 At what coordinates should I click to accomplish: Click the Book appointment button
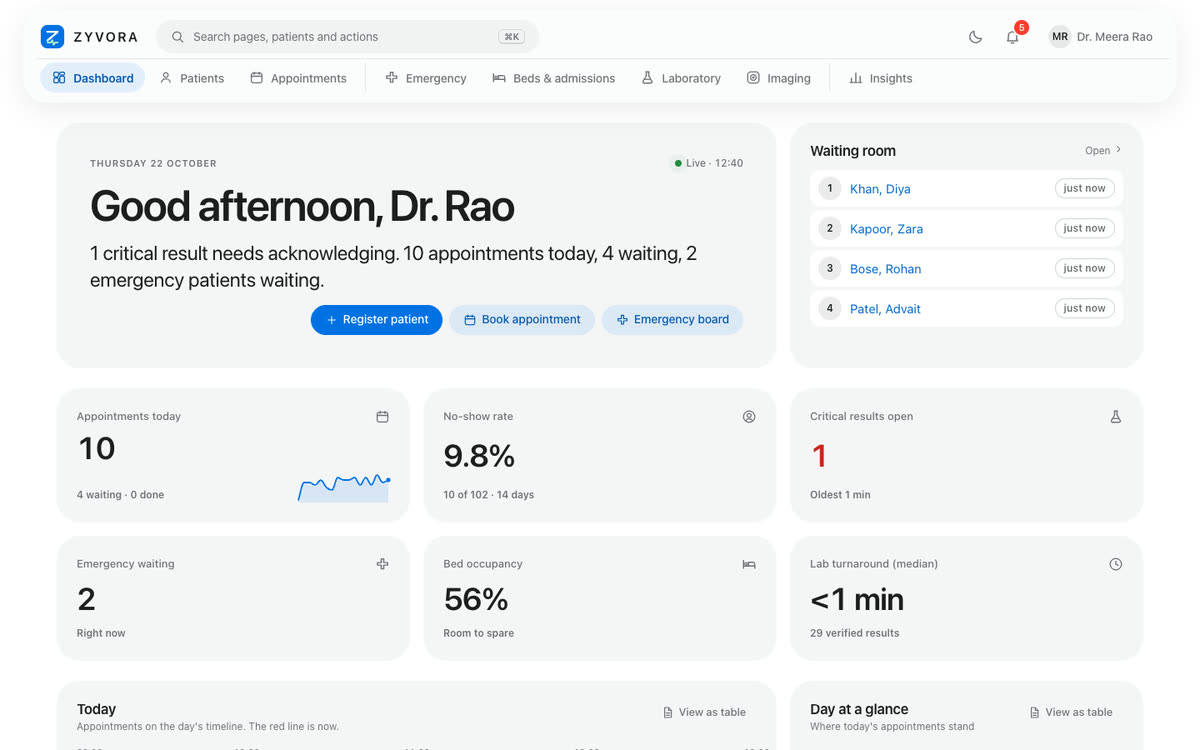522,320
